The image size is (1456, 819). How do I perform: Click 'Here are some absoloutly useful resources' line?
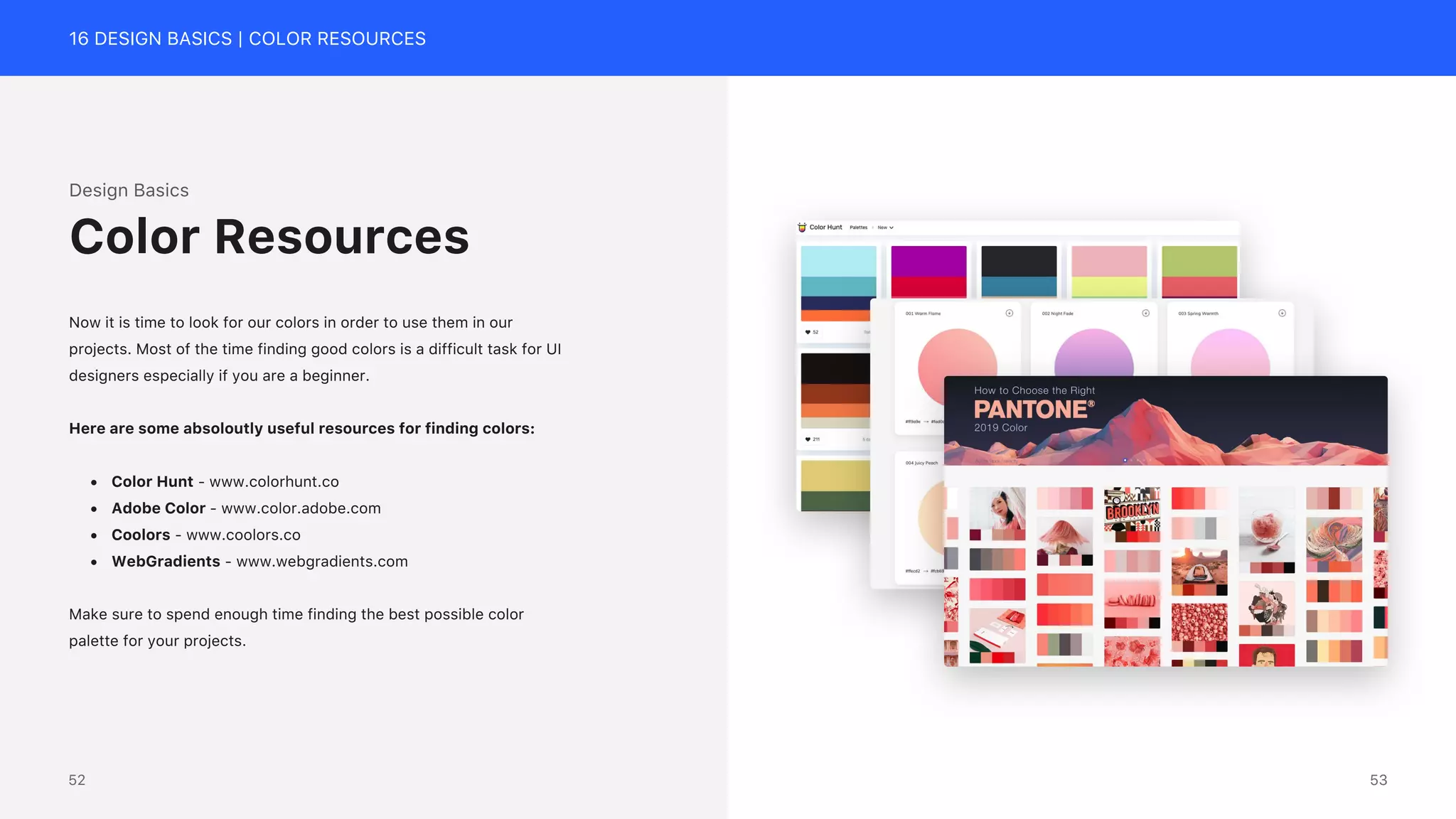point(301,429)
